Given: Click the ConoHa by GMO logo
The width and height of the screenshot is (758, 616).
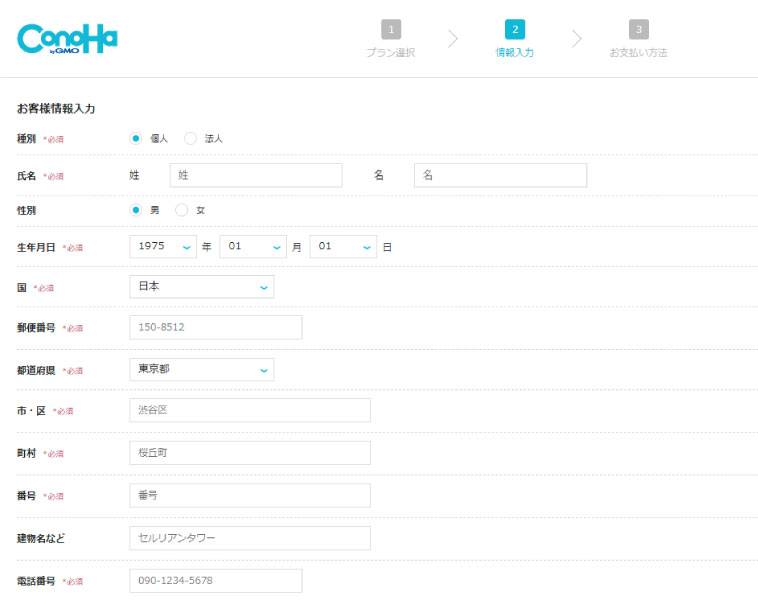Looking at the screenshot, I should coord(67,38).
